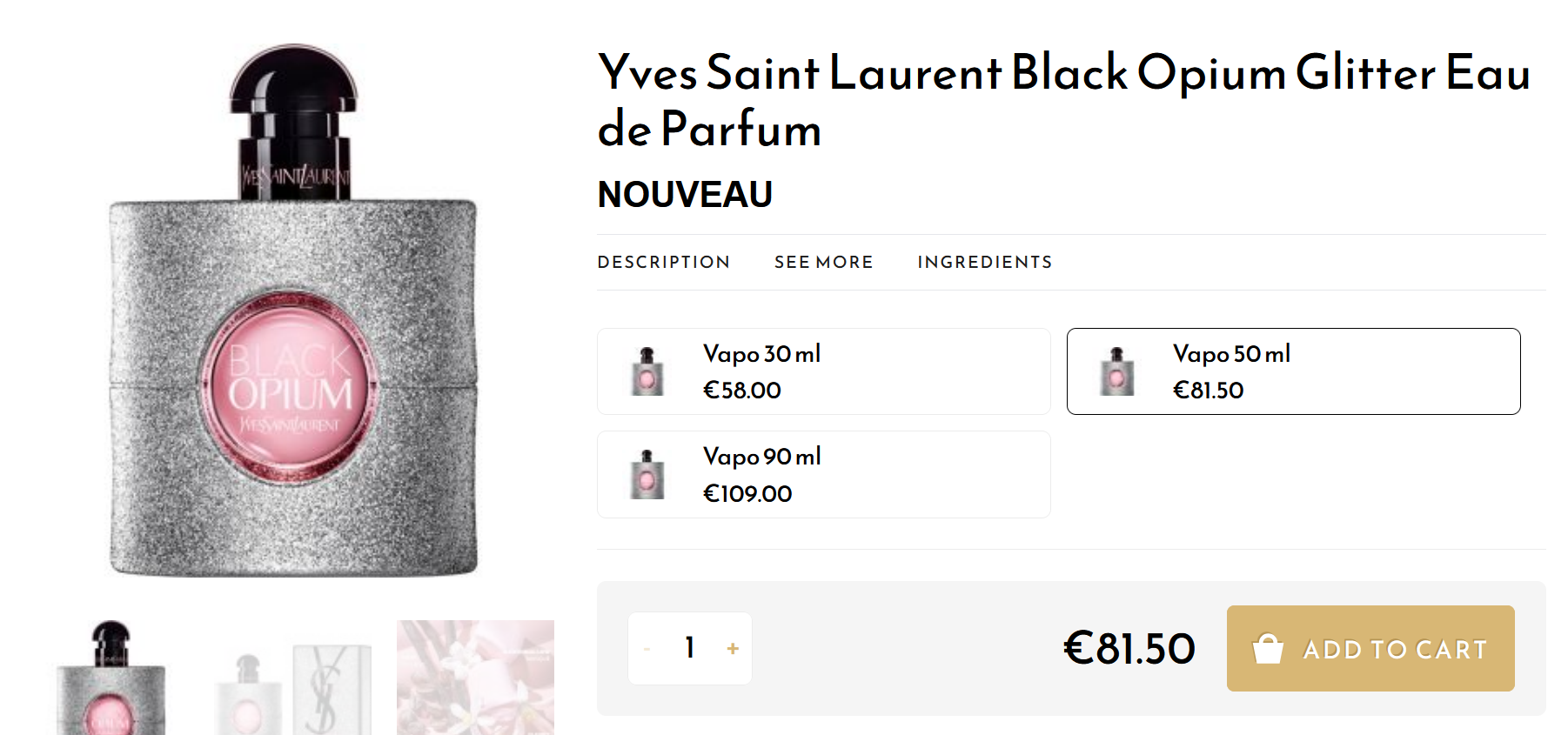1568x735 pixels.
Task: Switch to the See More tab
Action: pyautogui.click(x=823, y=262)
